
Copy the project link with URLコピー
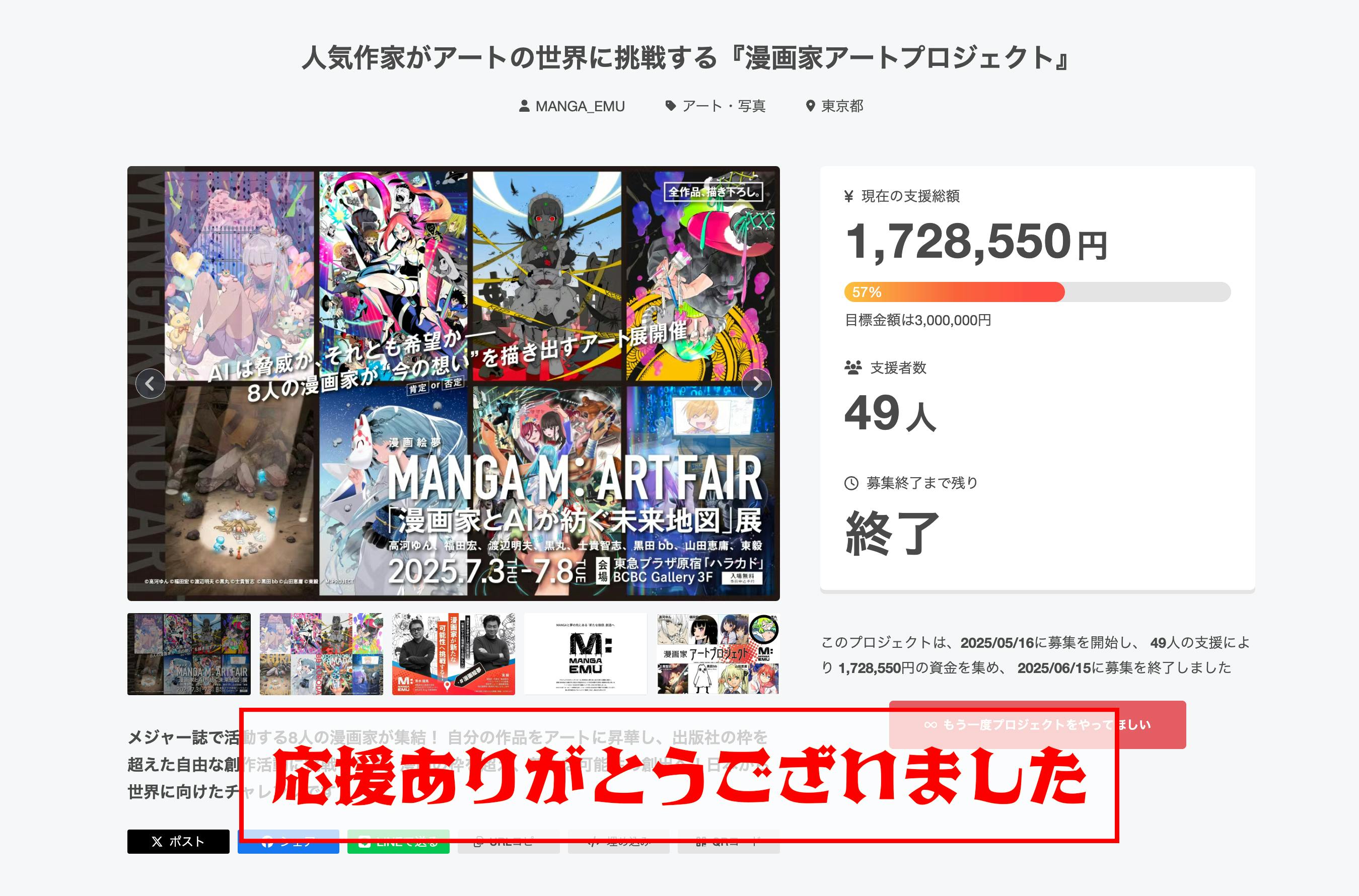coord(509,841)
